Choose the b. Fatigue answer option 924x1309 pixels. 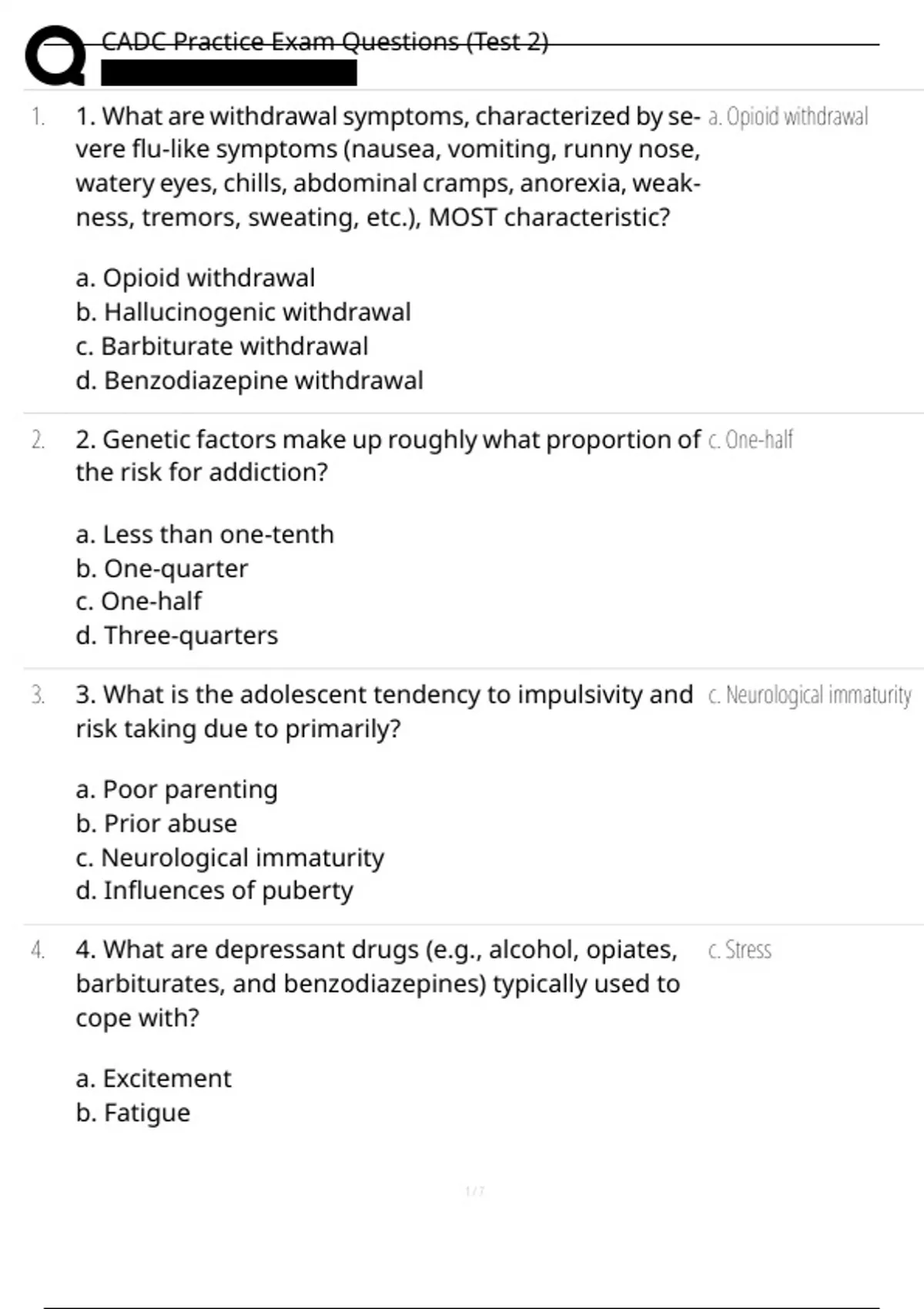pos(133,1113)
